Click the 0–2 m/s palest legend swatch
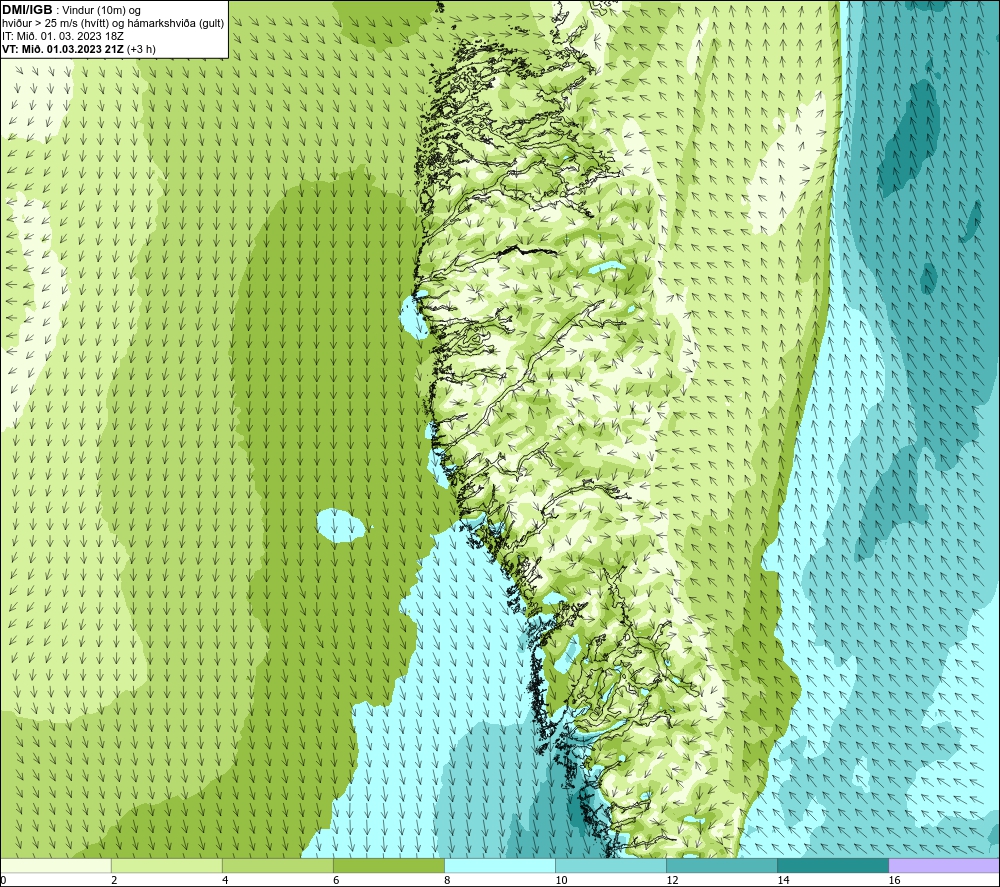Image resolution: width=1000 pixels, height=887 pixels. (56, 865)
